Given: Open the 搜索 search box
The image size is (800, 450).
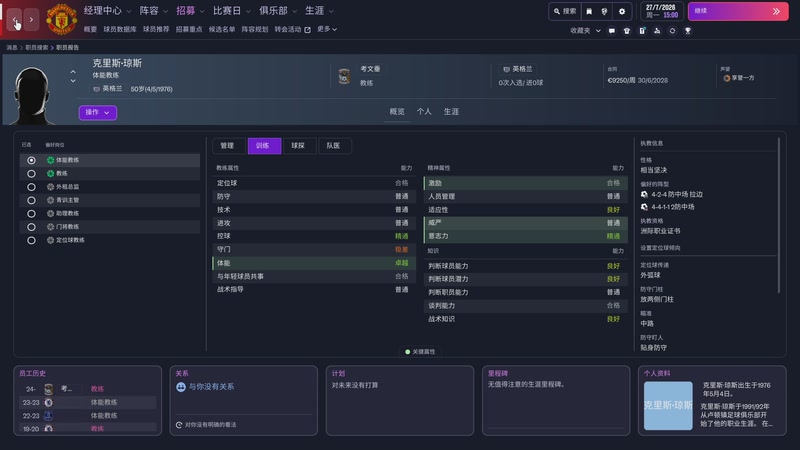Looking at the screenshot, I should pyautogui.click(x=565, y=11).
